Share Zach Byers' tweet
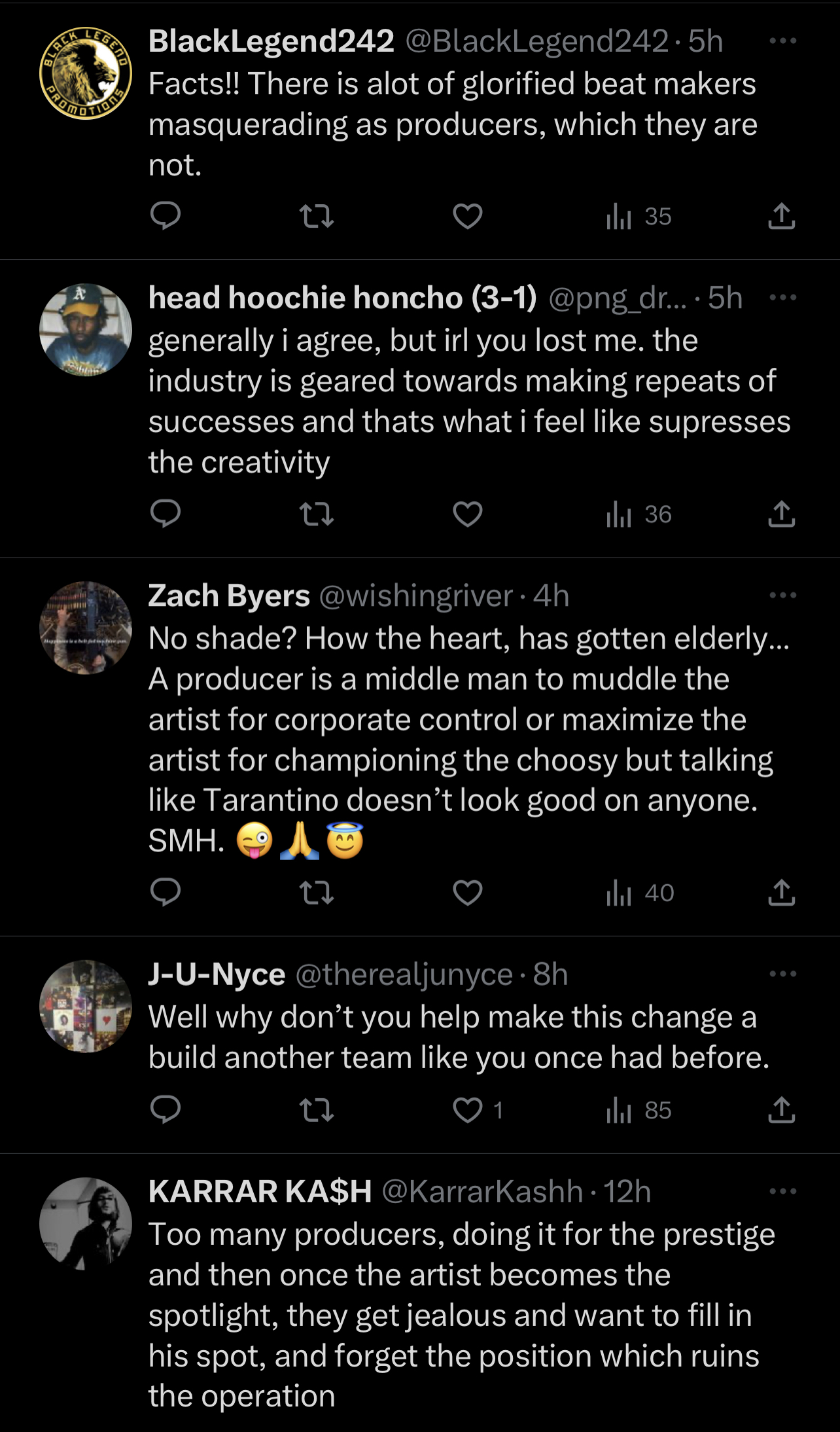840x1432 pixels. tap(781, 893)
